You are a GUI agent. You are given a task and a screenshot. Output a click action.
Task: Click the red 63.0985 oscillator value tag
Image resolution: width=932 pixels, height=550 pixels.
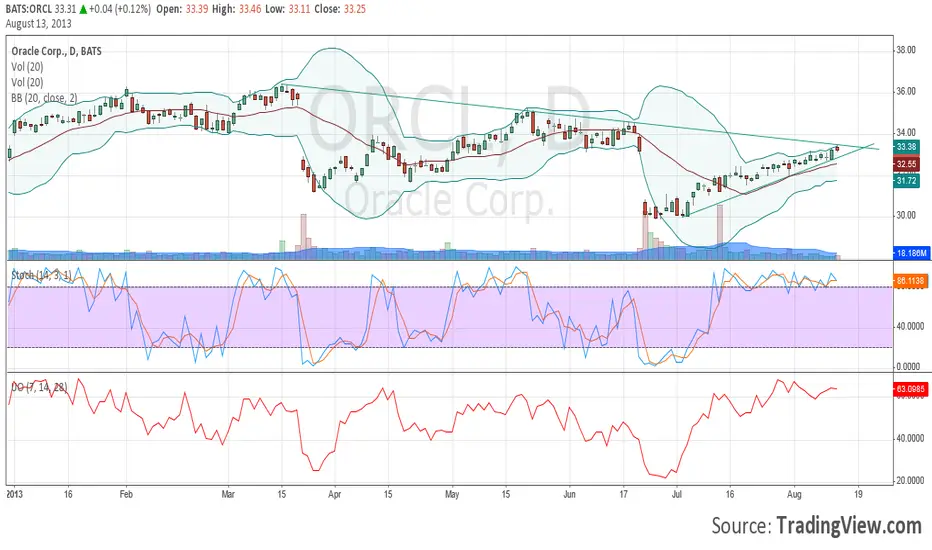(910, 389)
